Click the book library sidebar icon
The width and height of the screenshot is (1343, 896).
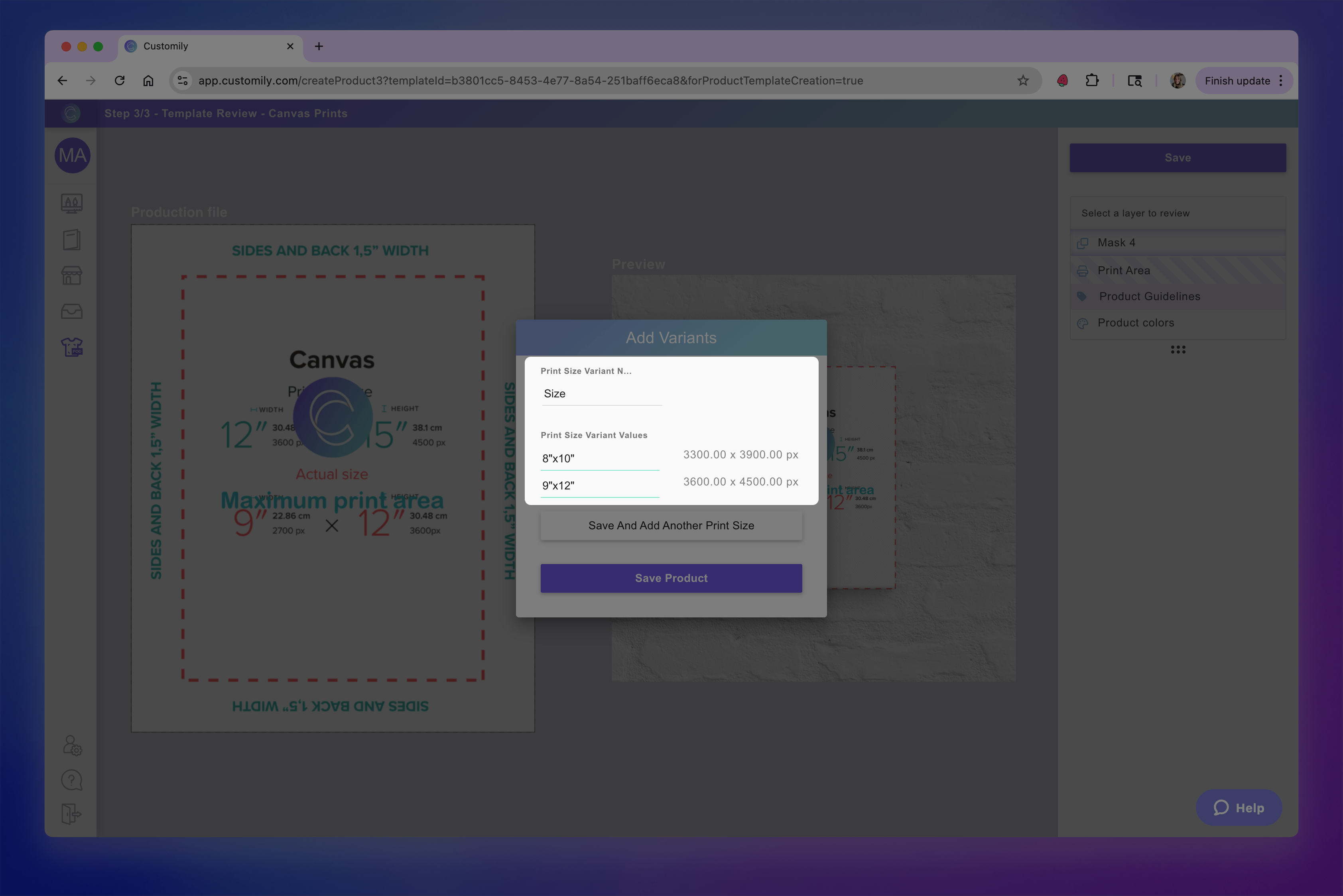tap(71, 240)
